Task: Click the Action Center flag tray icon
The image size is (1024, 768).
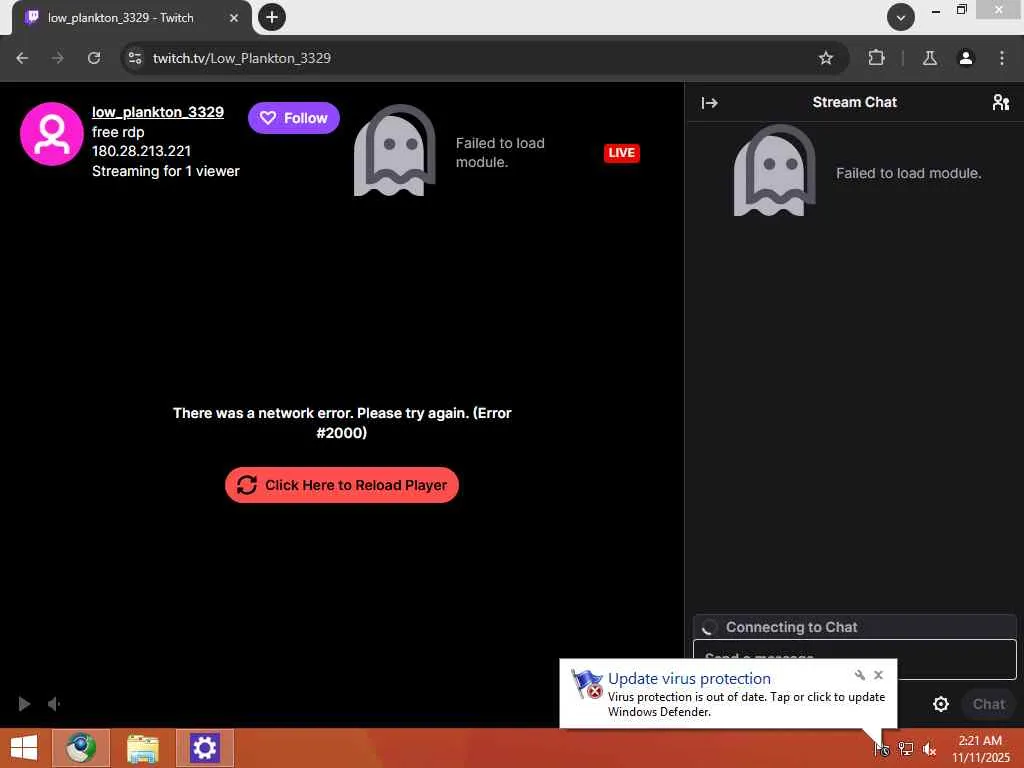Action: pyautogui.click(x=882, y=748)
